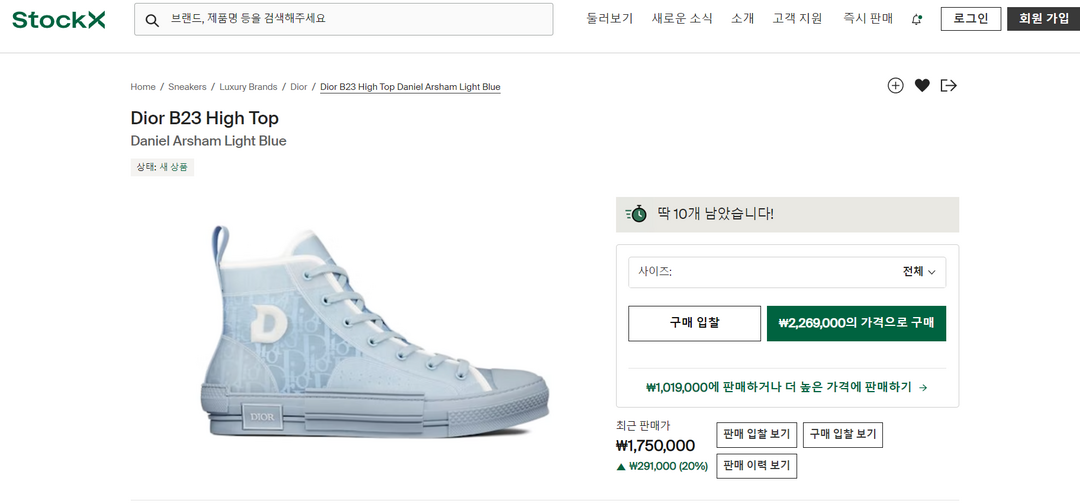1080x504 pixels.
Task: Click the share icon
Action: [949, 86]
